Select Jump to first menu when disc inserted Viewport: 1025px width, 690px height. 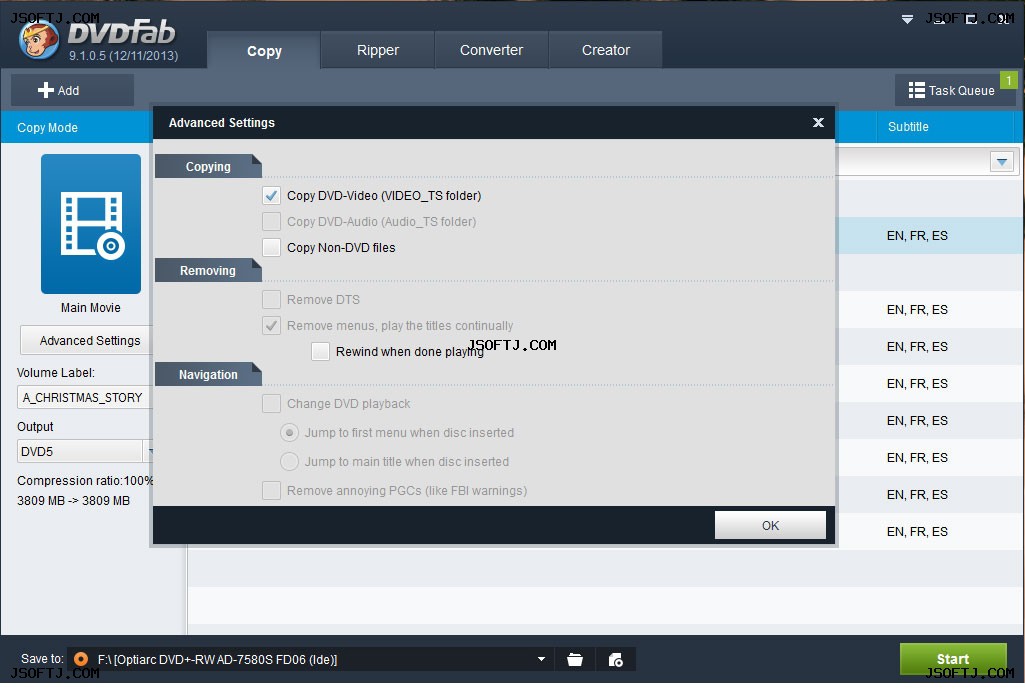click(x=289, y=433)
